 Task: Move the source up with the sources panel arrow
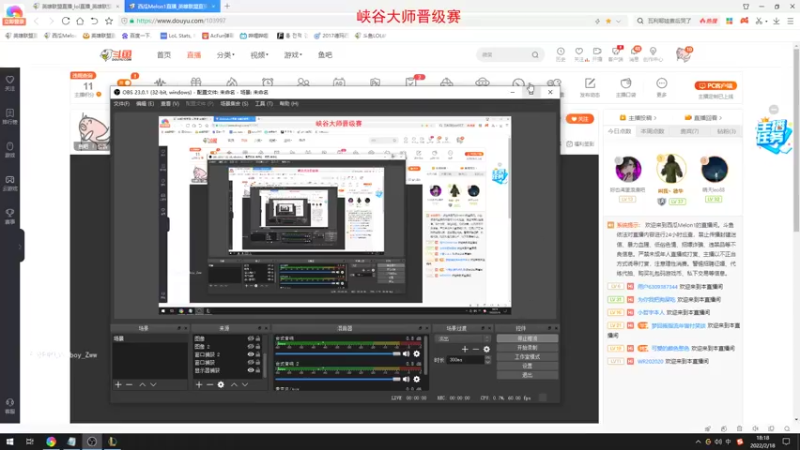[234, 385]
